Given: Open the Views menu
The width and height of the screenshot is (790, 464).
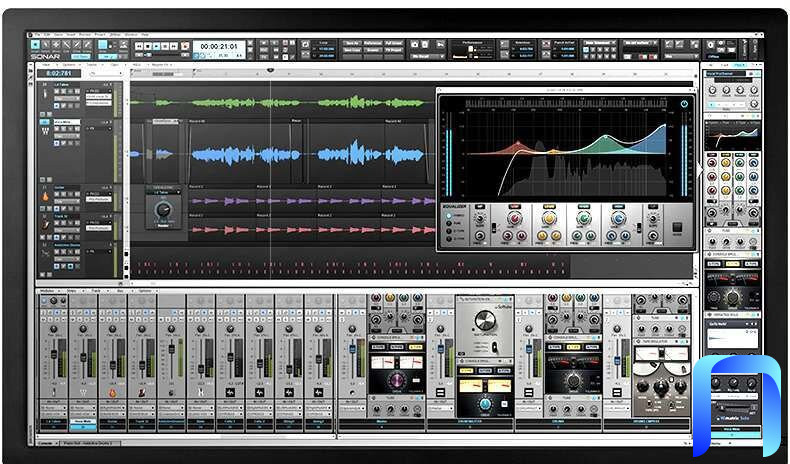Looking at the screenshot, I should 58,35.
